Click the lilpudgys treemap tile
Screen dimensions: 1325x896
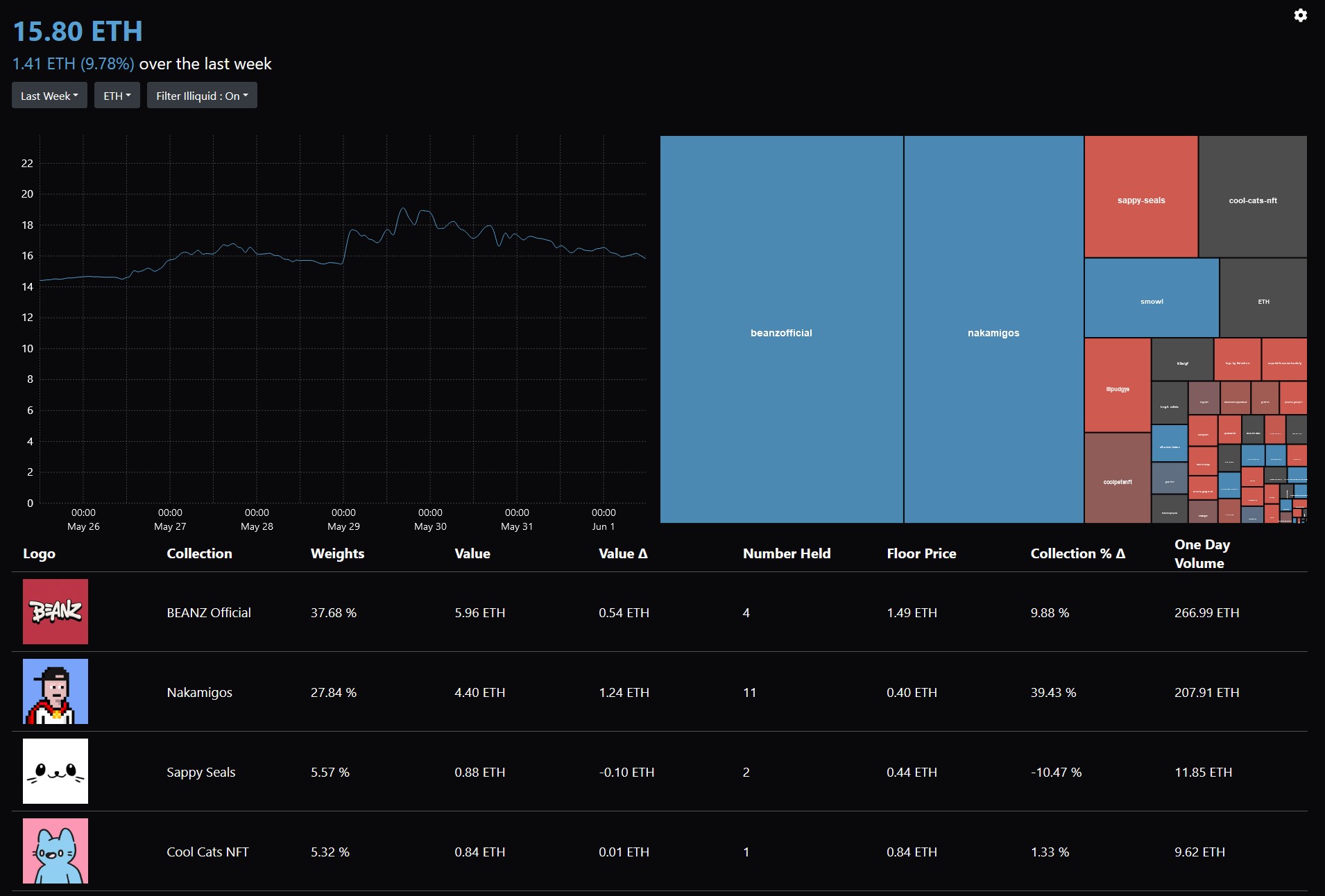[x=1117, y=388]
